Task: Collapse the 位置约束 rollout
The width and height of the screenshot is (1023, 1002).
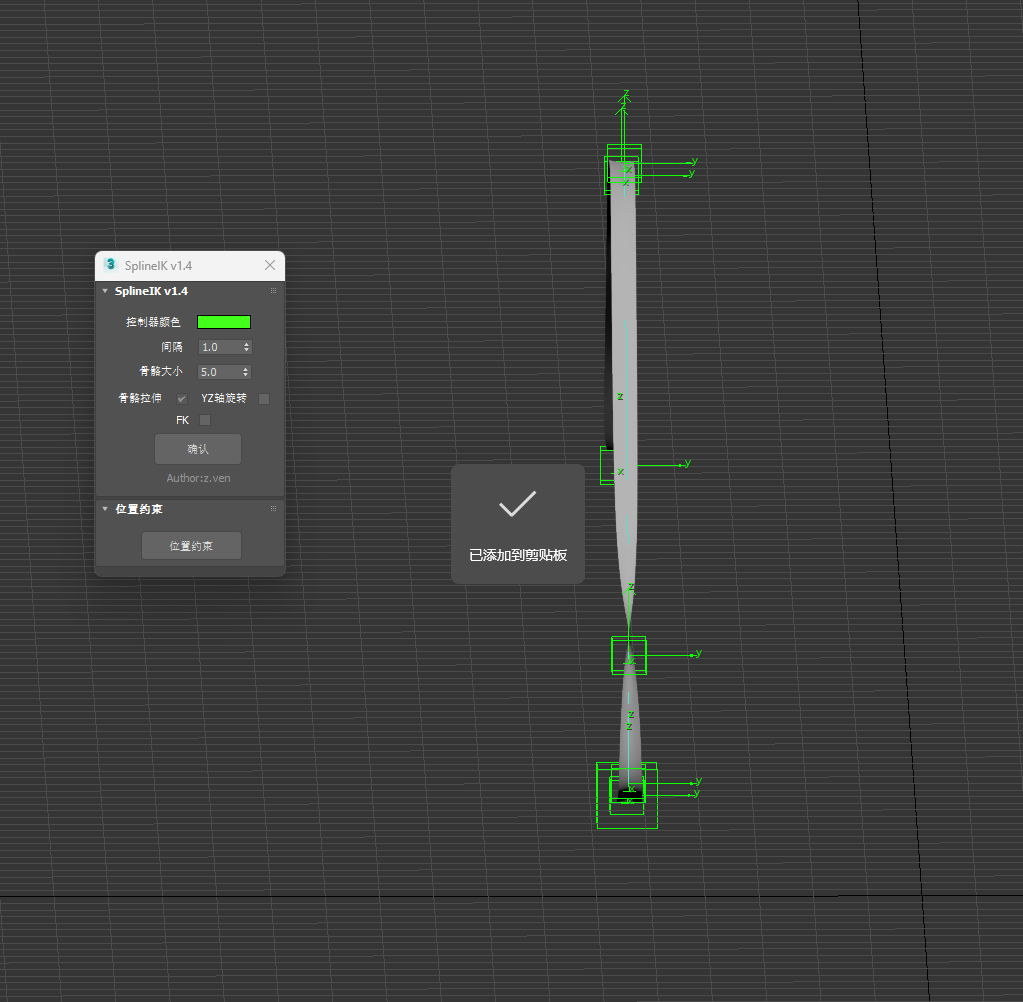Action: tap(104, 508)
